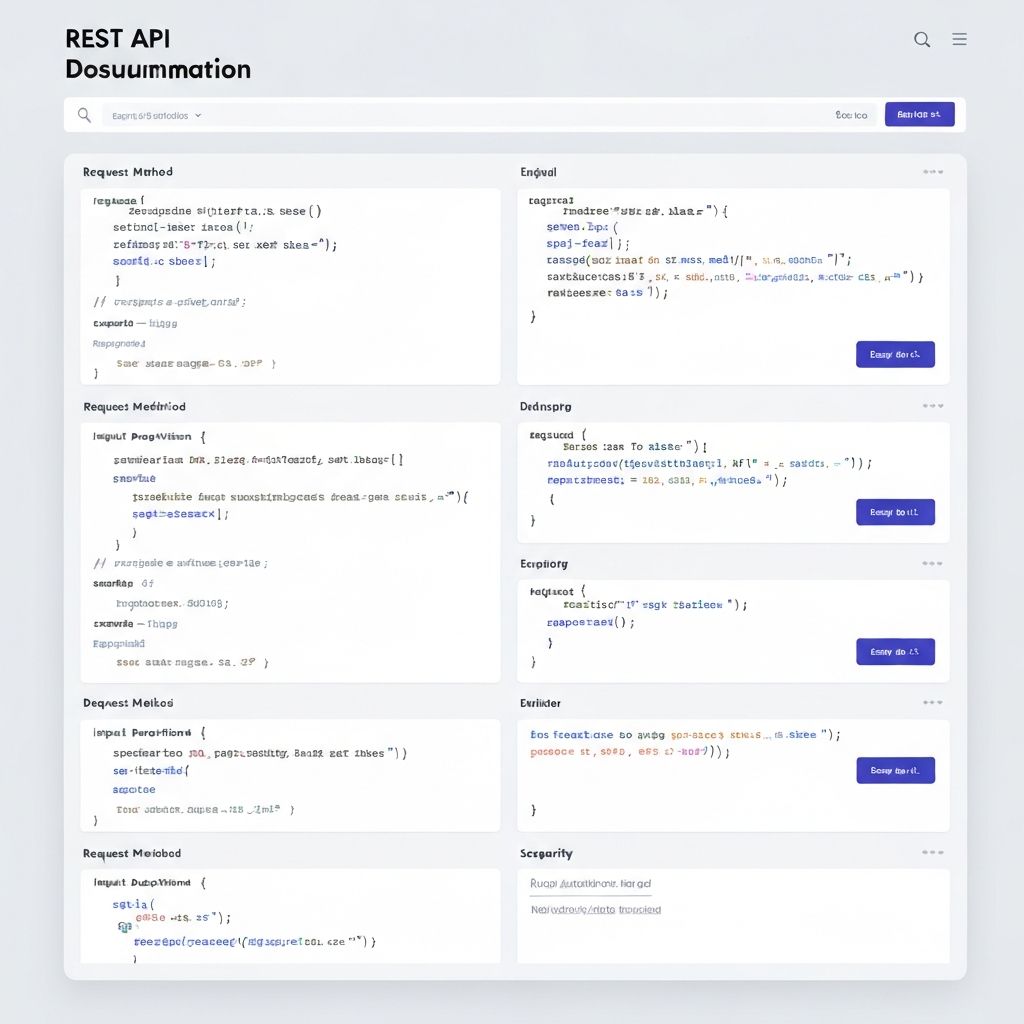Image resolution: width=1024 pixels, height=1024 pixels.
Task: Open the ellipsis menu on the Dednsprg panel
Action: (928, 406)
